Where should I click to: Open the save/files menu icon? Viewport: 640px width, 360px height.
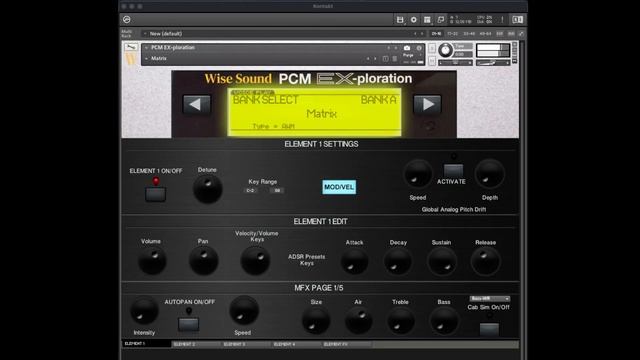(x=400, y=20)
